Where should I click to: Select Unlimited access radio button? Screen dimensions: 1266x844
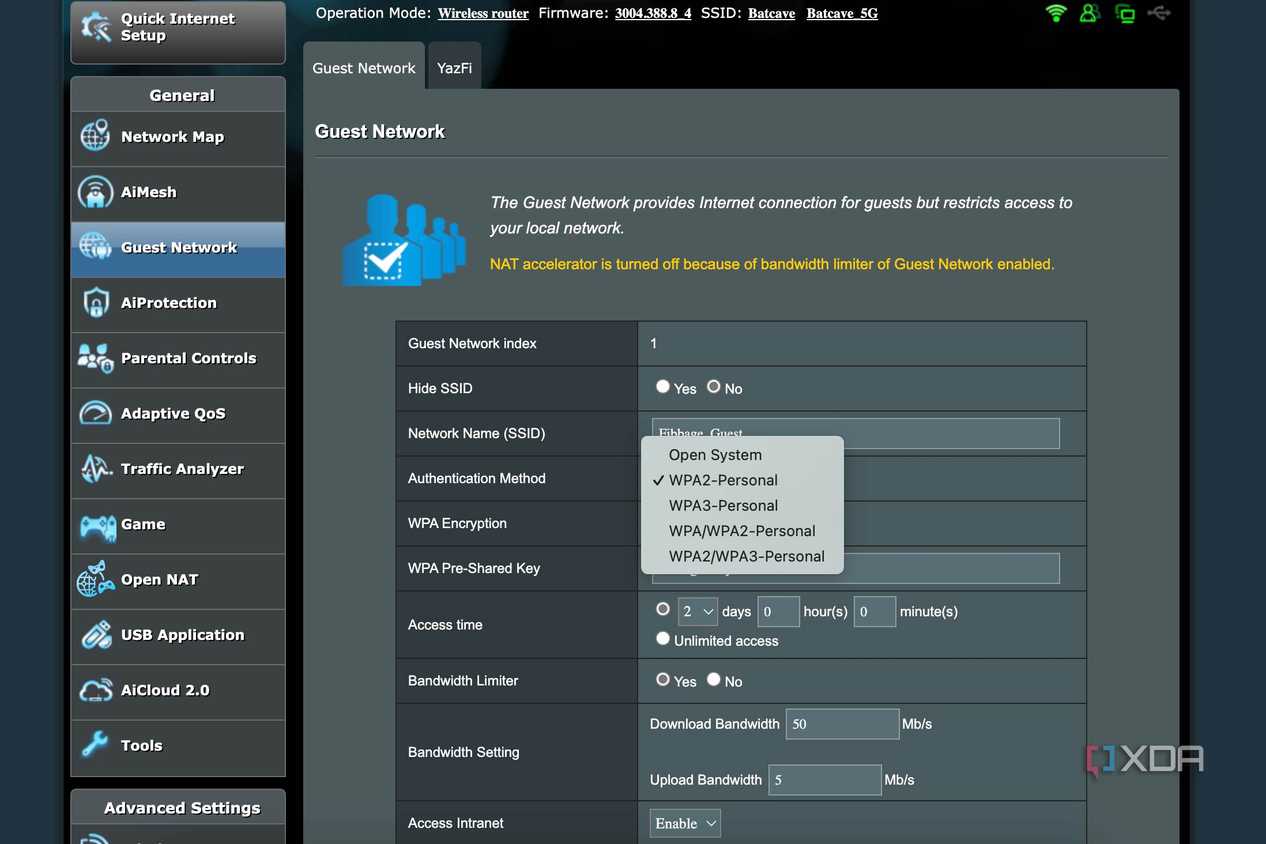(x=663, y=638)
